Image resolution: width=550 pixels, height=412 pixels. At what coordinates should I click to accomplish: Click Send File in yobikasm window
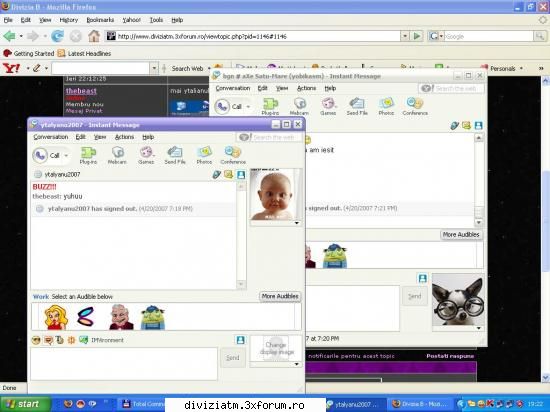point(357,107)
